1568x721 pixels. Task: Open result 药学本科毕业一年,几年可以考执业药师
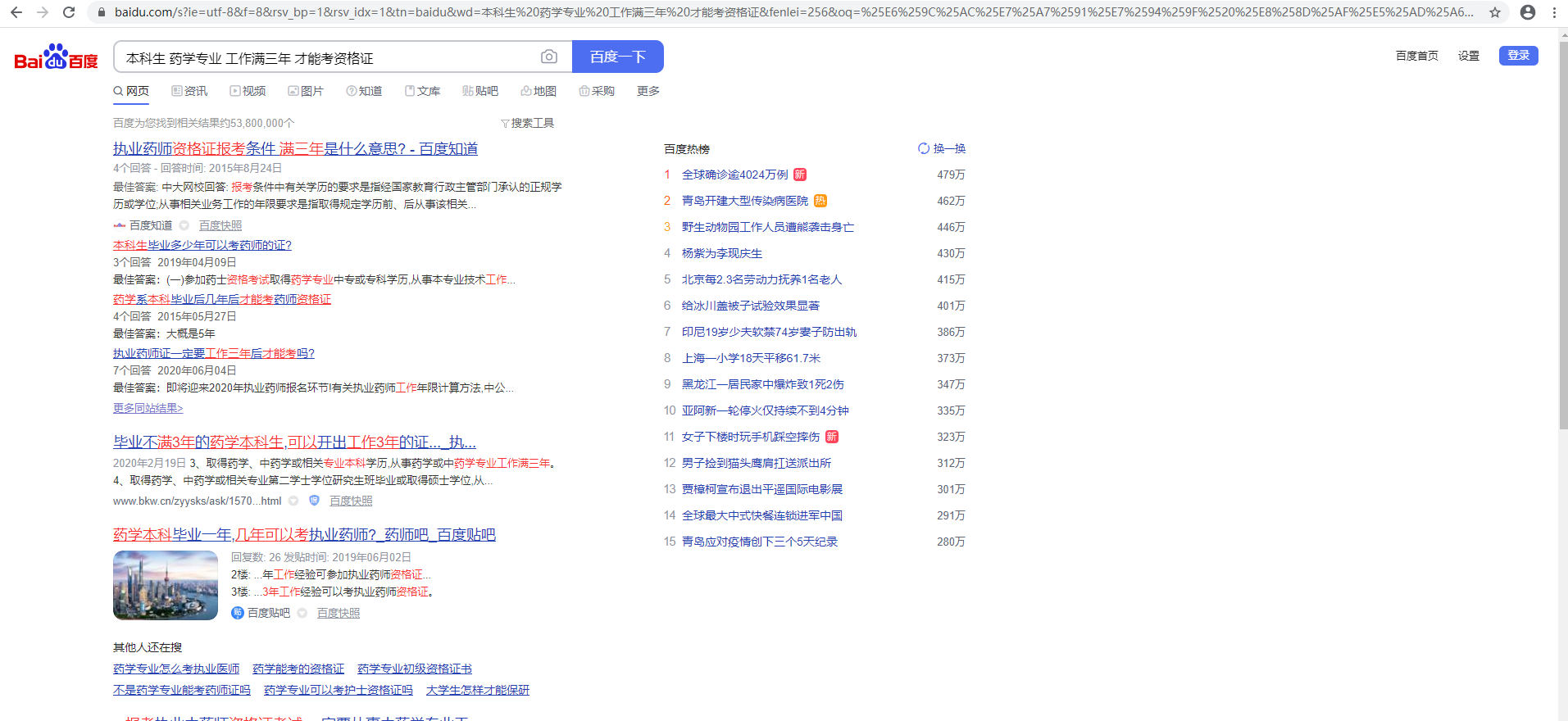(x=304, y=535)
